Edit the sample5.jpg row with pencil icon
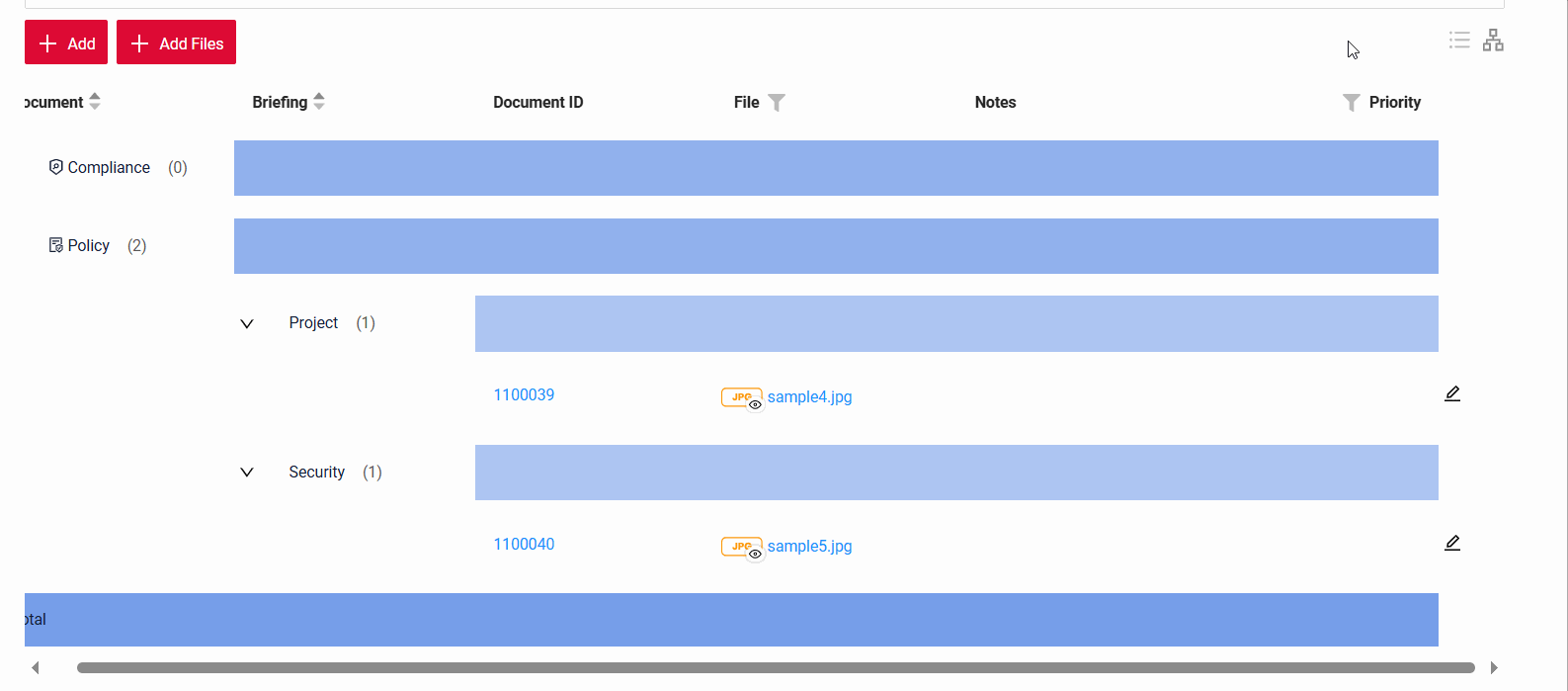 1451,544
